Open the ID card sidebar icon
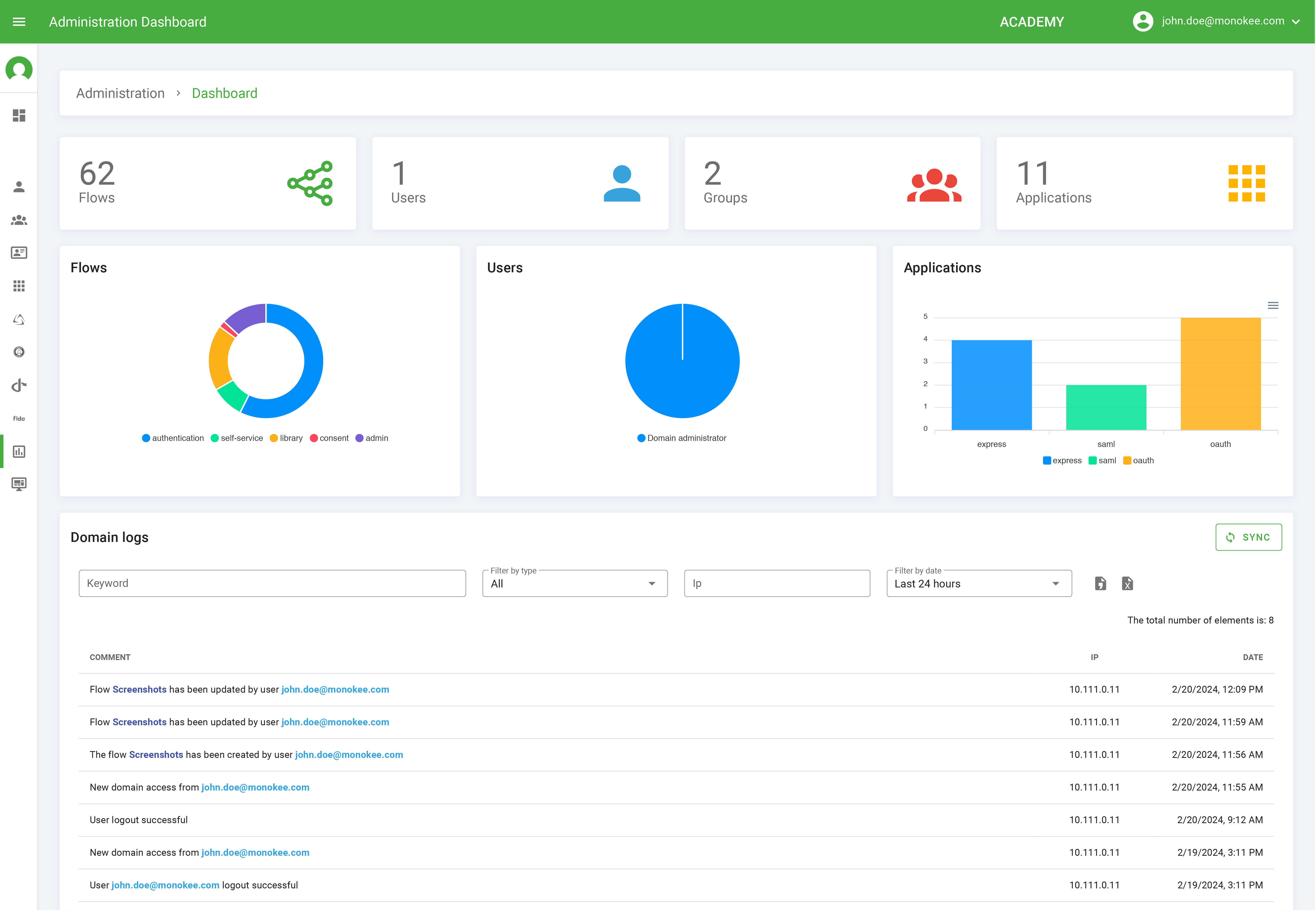 point(19,253)
